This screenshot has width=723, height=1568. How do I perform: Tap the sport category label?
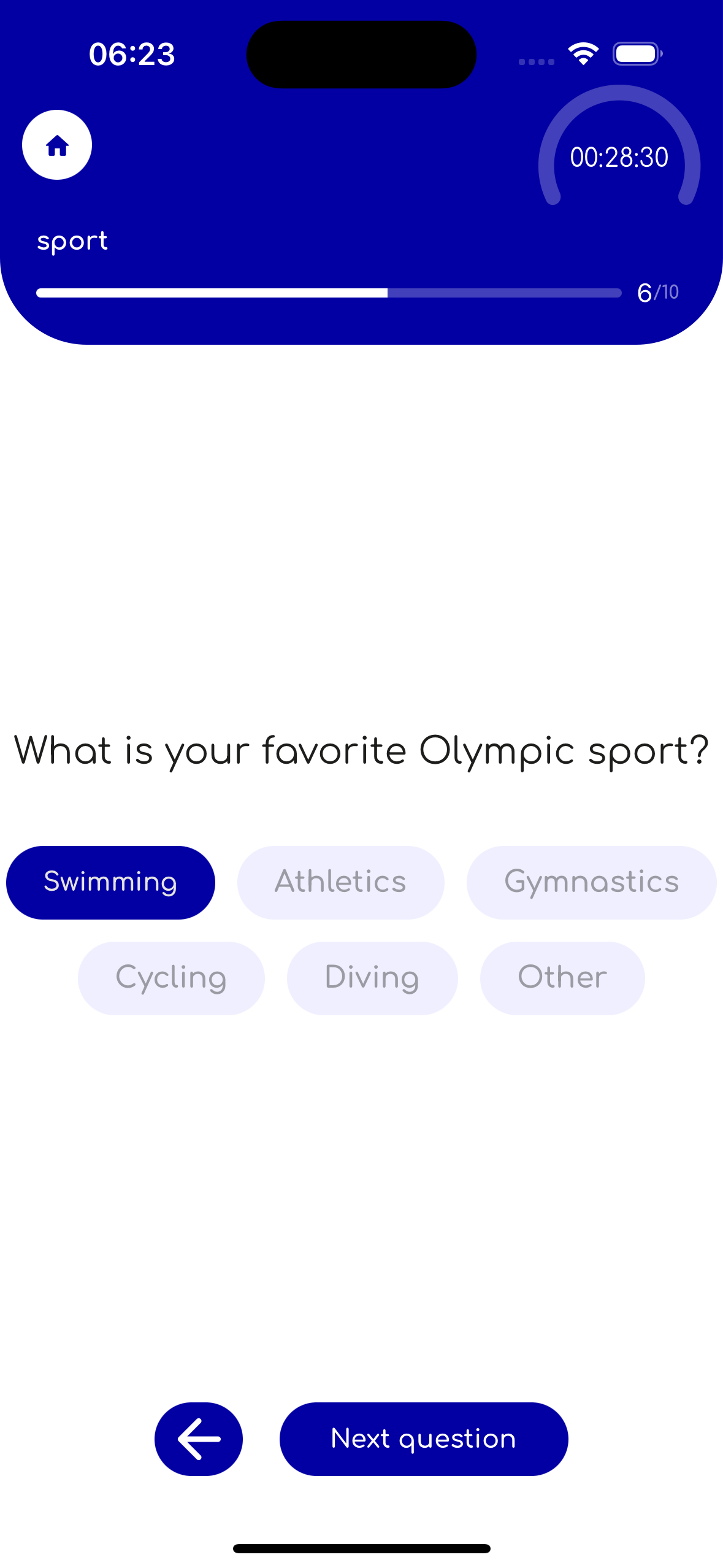72,241
